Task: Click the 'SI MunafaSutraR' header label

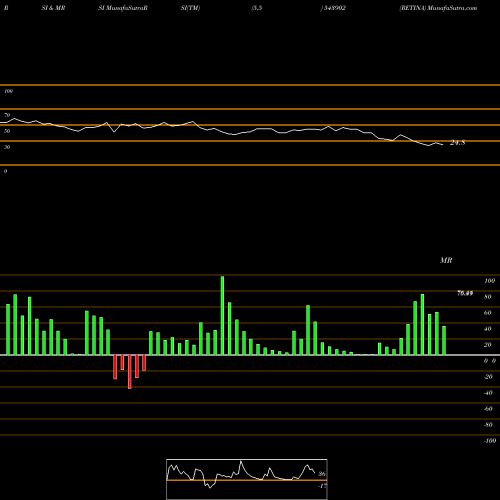Action: (x=123, y=8)
